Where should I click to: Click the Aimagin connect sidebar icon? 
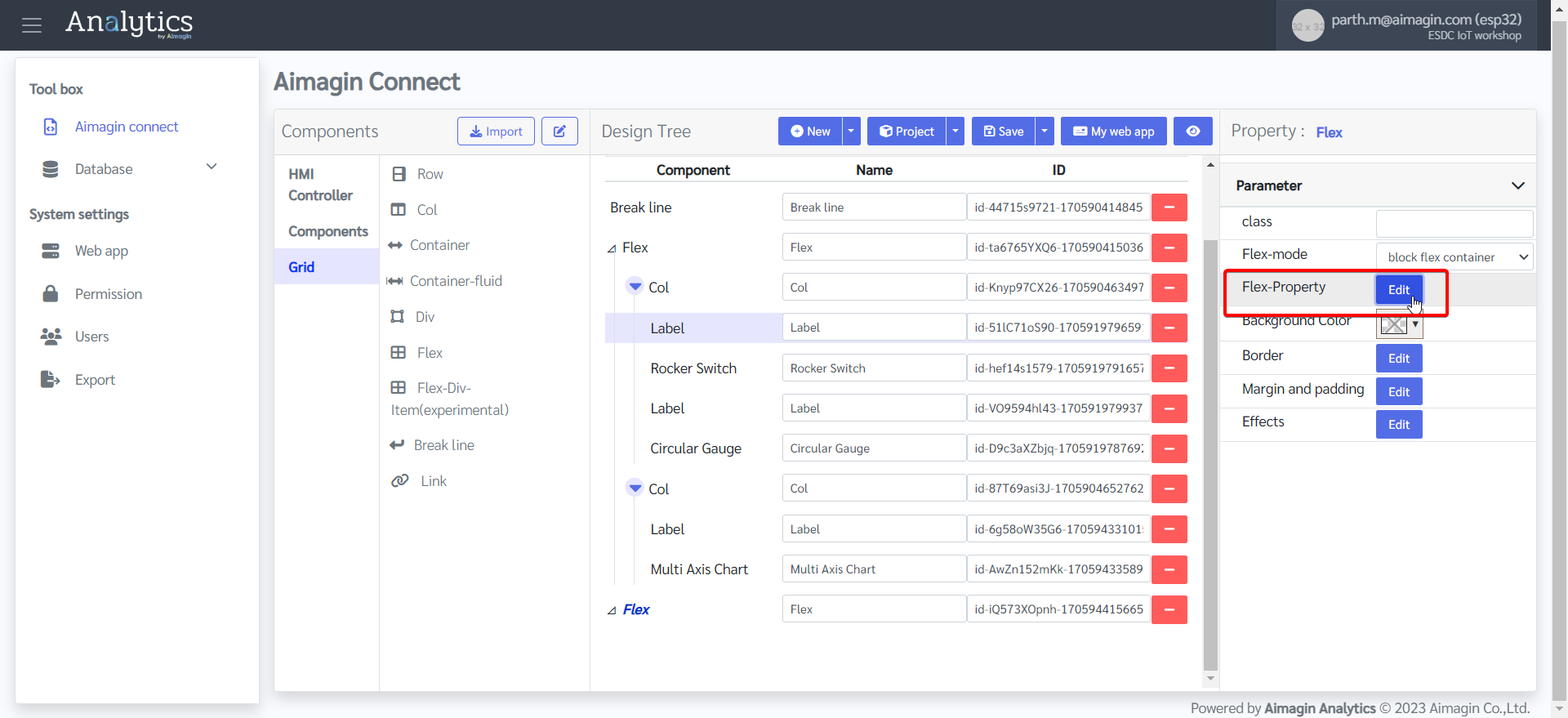[x=51, y=127]
